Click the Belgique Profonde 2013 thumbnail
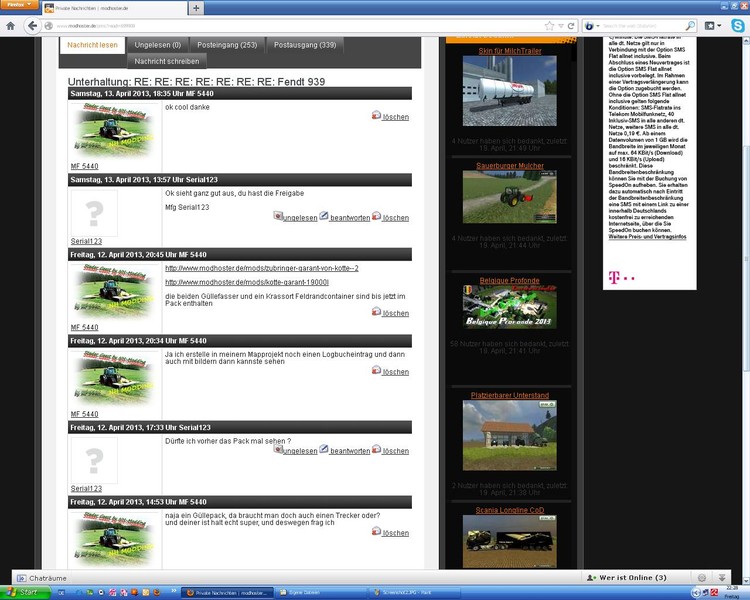This screenshot has height=600, width=750. (x=509, y=307)
